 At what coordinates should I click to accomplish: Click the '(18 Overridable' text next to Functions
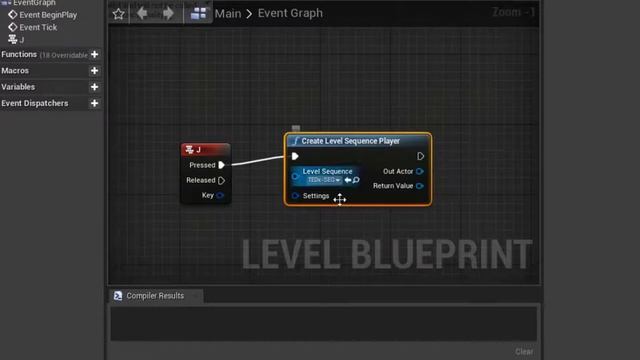64,55
